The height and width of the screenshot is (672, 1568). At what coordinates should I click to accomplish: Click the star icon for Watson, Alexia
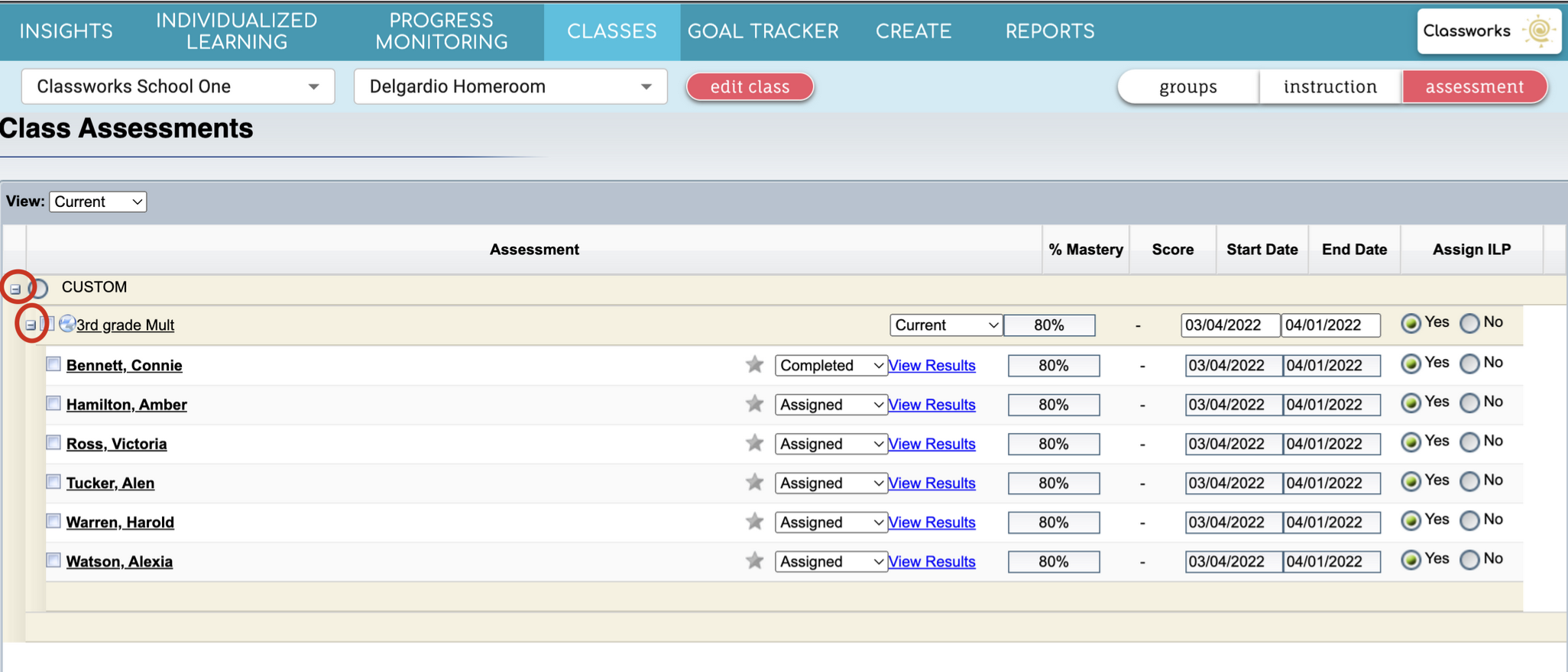coord(754,561)
